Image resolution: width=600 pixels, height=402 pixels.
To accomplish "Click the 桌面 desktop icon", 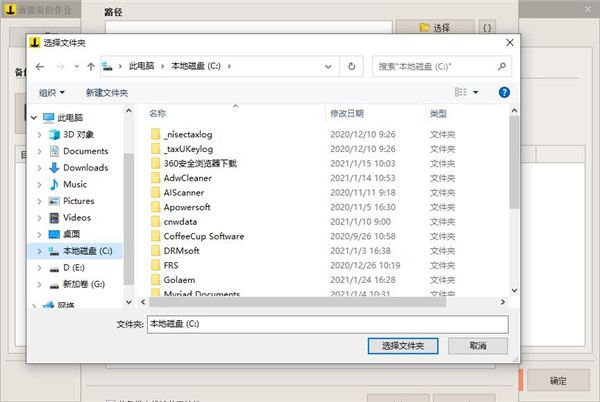I will 54,234.
